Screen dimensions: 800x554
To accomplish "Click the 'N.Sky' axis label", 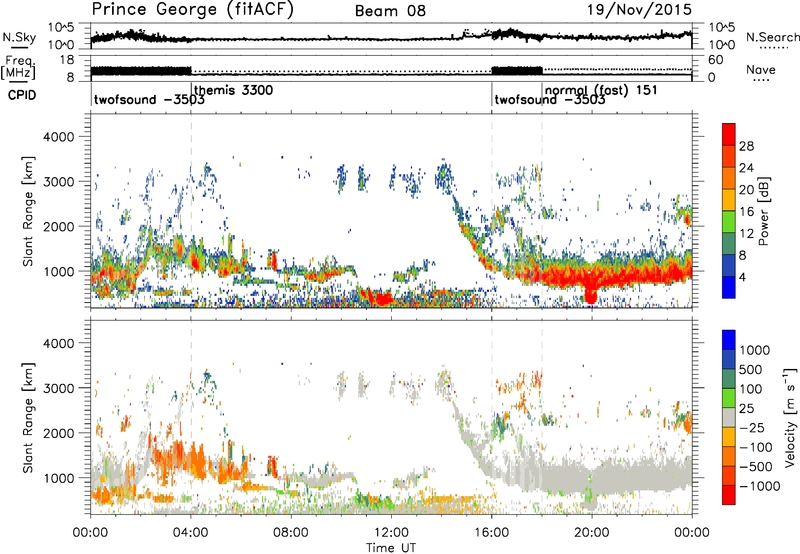I will (19, 37).
